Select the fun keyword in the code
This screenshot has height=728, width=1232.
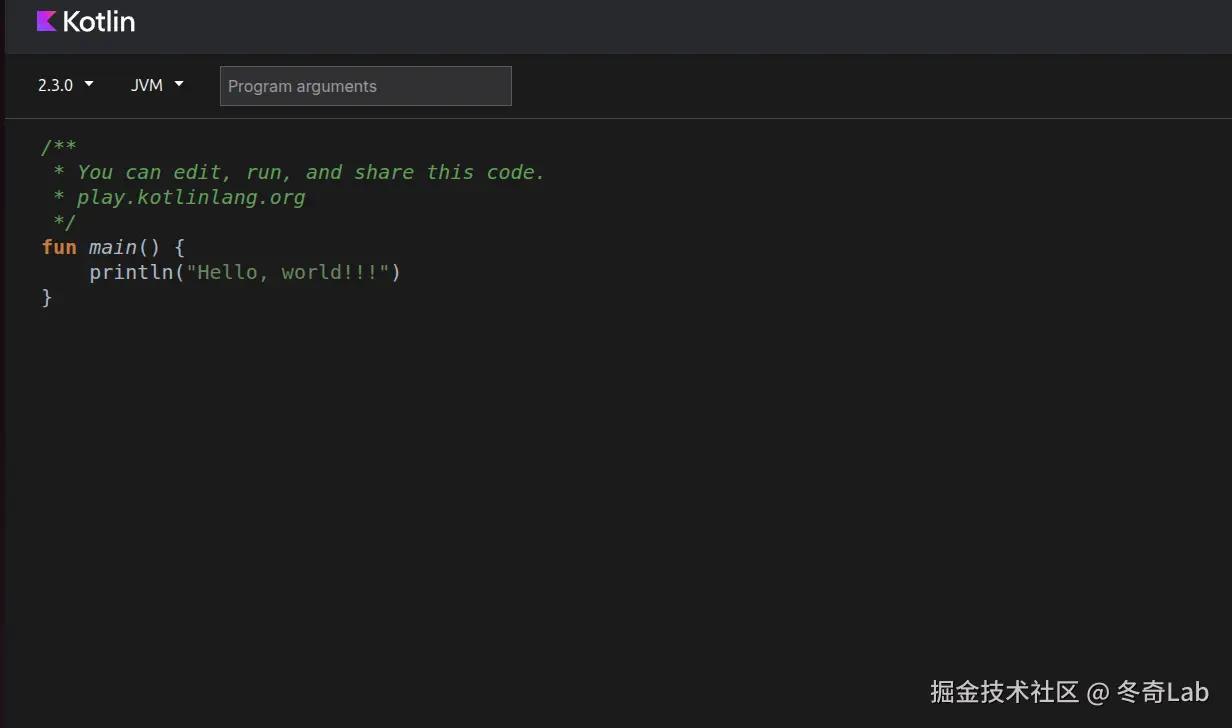(58, 247)
